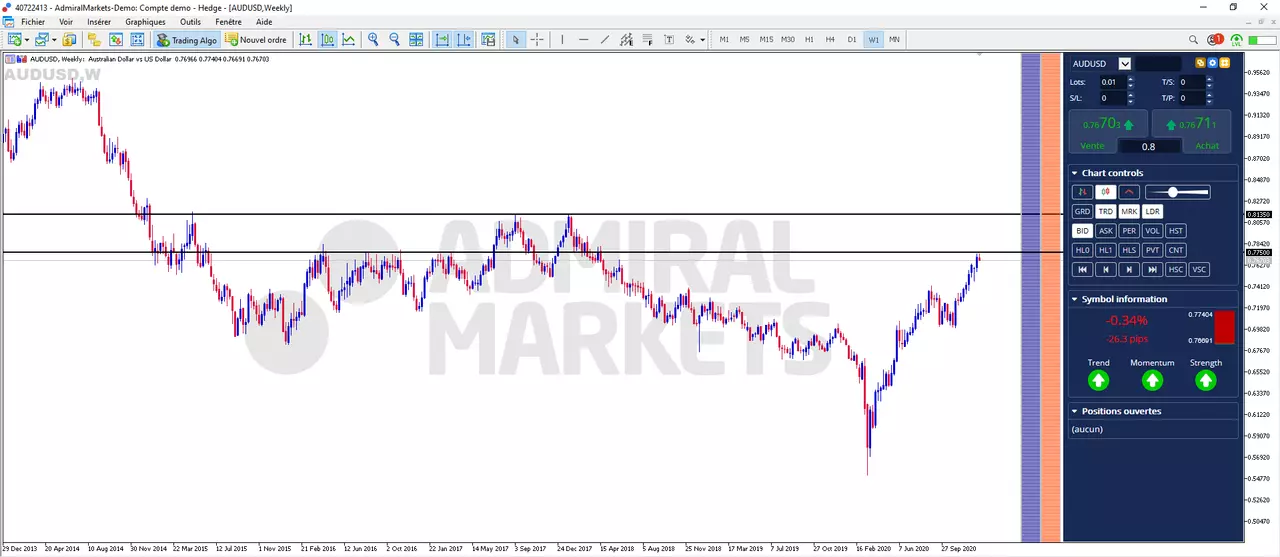The height and width of the screenshot is (557, 1280).
Task: Open the AUDUSD symbol dropdown
Action: (1125, 64)
